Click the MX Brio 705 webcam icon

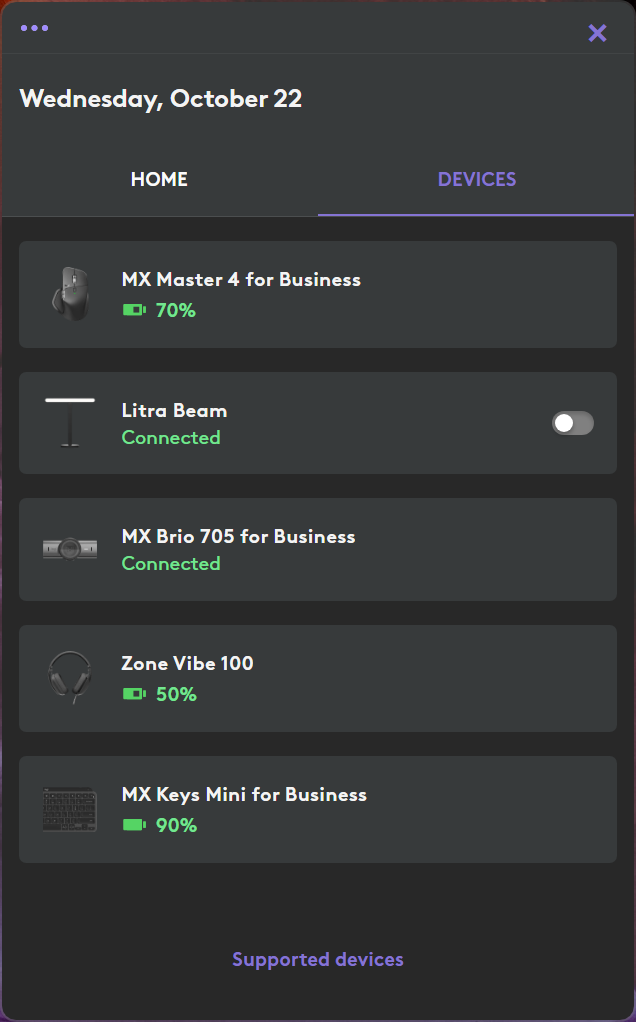pyautogui.click(x=70, y=549)
